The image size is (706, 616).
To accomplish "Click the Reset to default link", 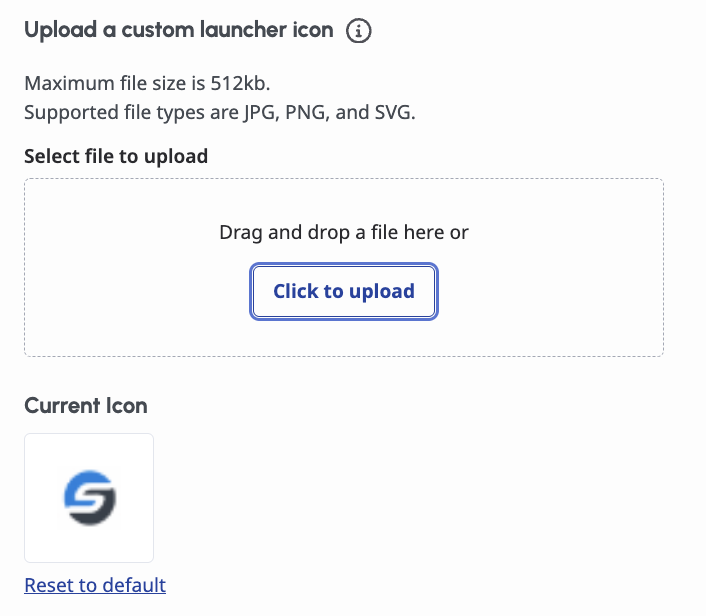I will point(95,585).
